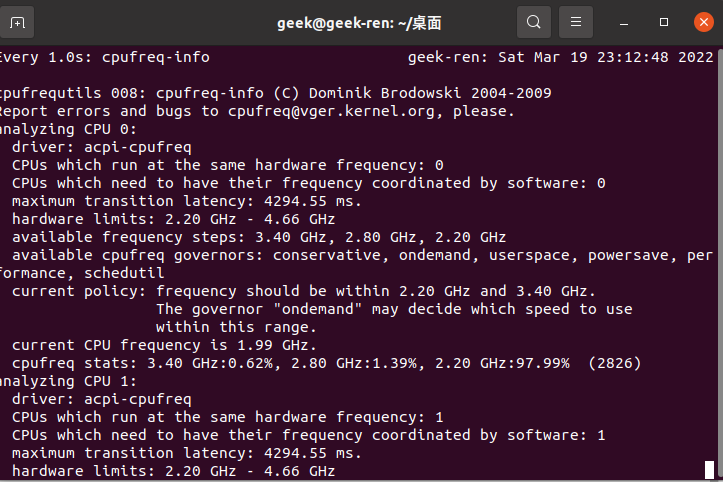Click the terminal scrollbar on the right

point(720,263)
